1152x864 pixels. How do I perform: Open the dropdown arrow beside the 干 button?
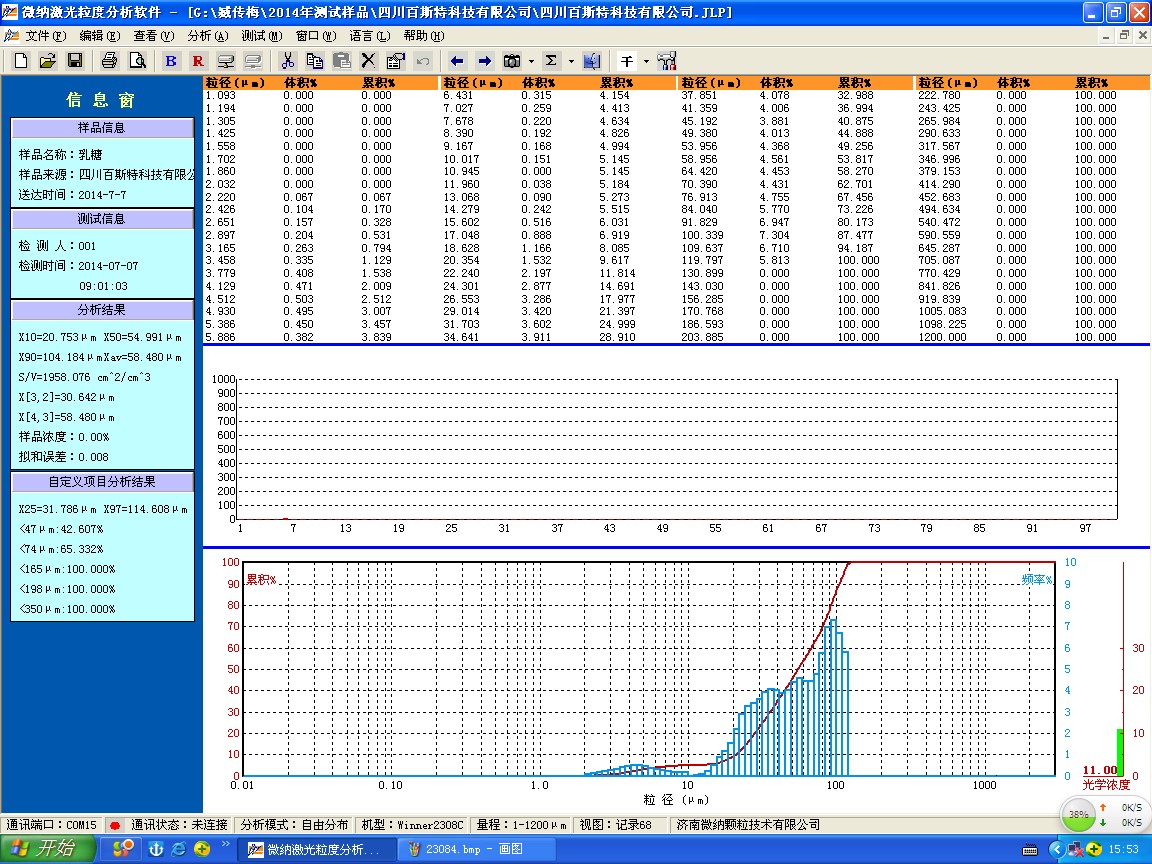[x=646, y=61]
